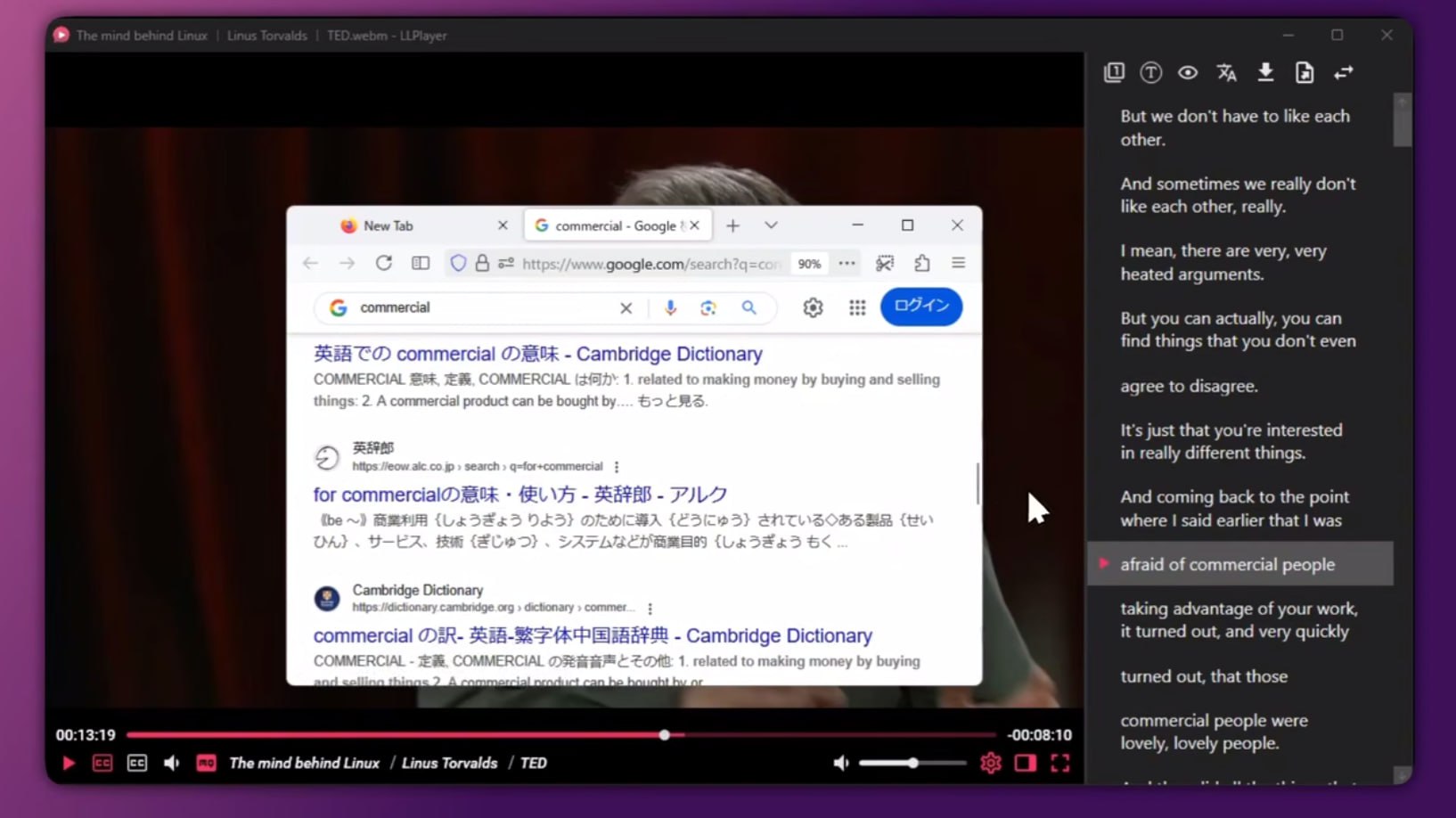Click the swap arrows icon in sidebar
The height and width of the screenshot is (818, 1456).
coord(1343,73)
